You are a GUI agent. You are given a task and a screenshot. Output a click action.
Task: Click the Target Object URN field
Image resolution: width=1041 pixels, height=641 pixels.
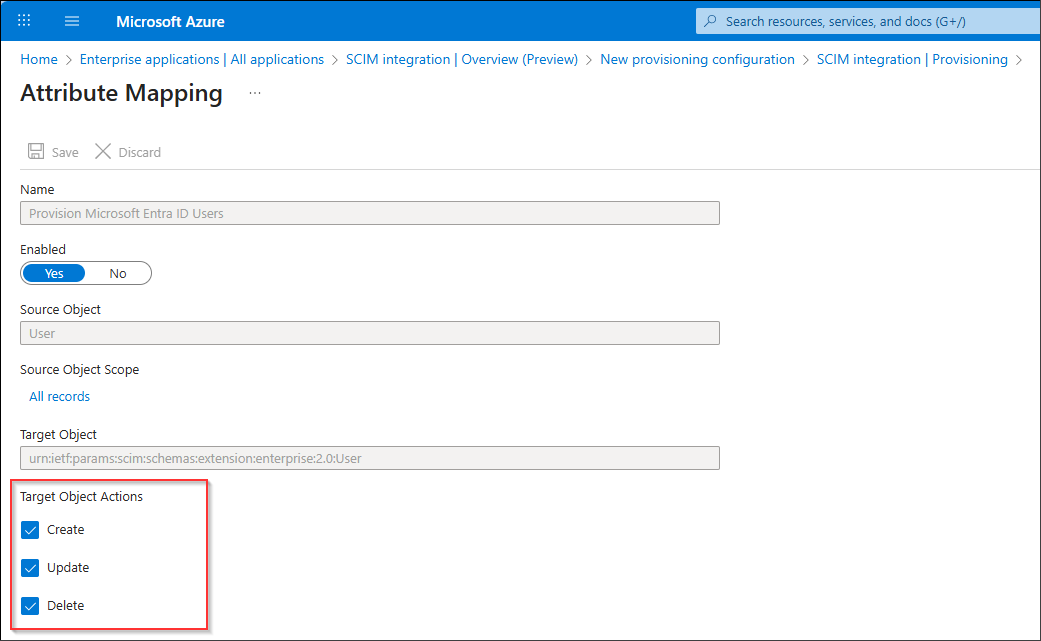pos(370,458)
